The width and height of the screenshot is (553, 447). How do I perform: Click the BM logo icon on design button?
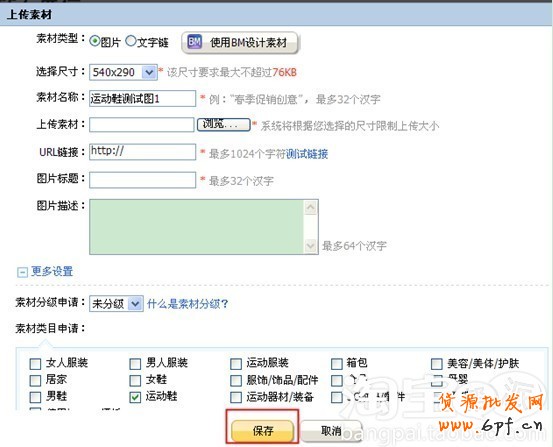194,42
